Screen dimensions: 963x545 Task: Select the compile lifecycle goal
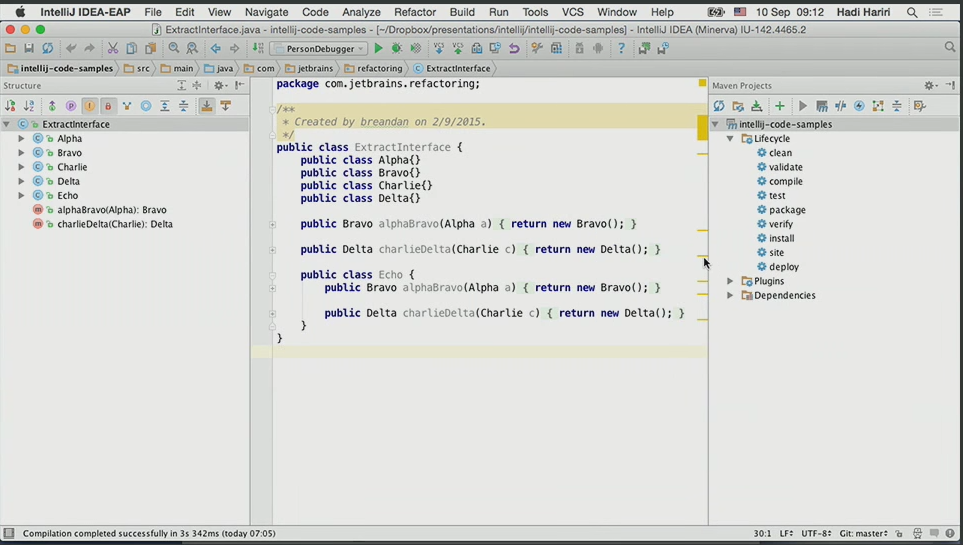(786, 181)
